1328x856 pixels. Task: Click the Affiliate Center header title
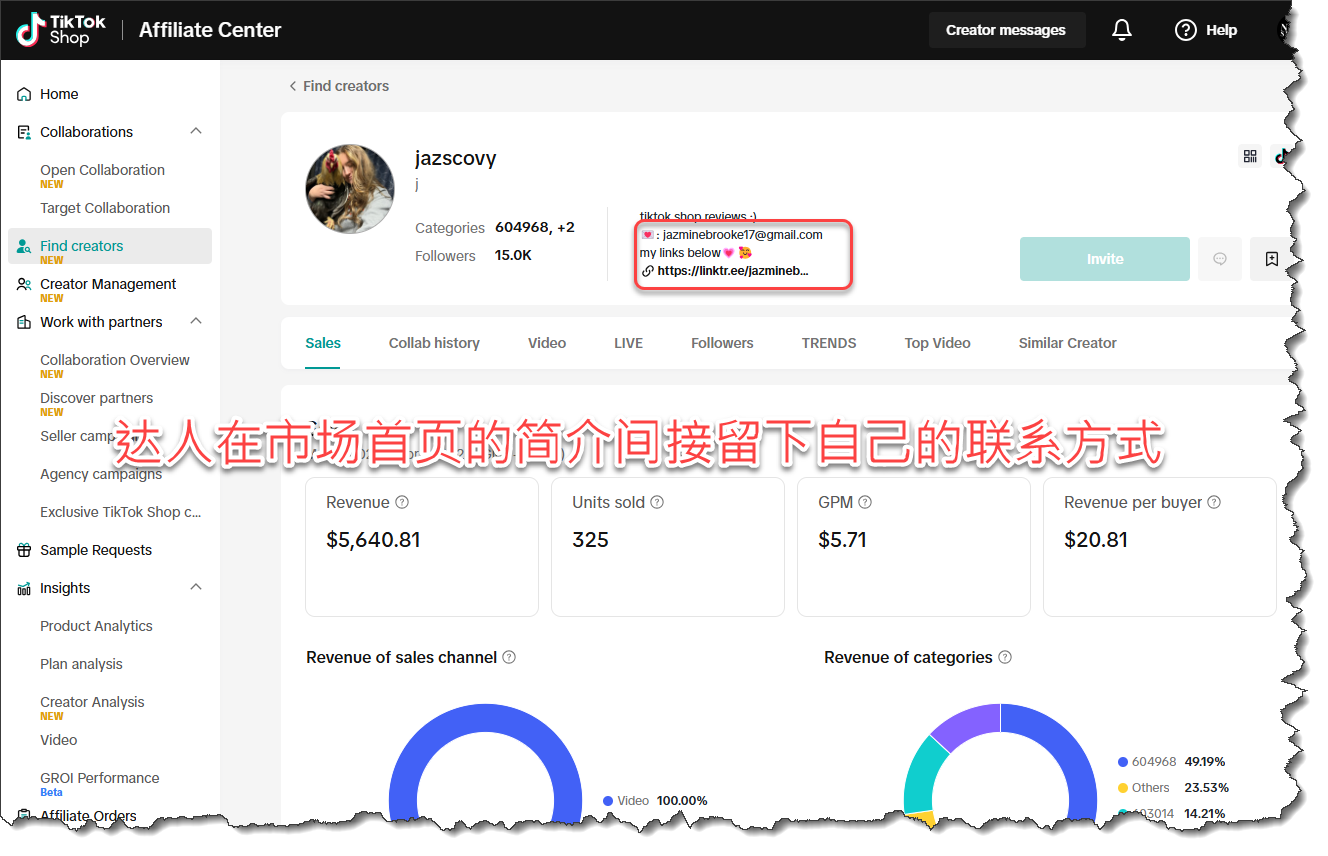point(210,30)
